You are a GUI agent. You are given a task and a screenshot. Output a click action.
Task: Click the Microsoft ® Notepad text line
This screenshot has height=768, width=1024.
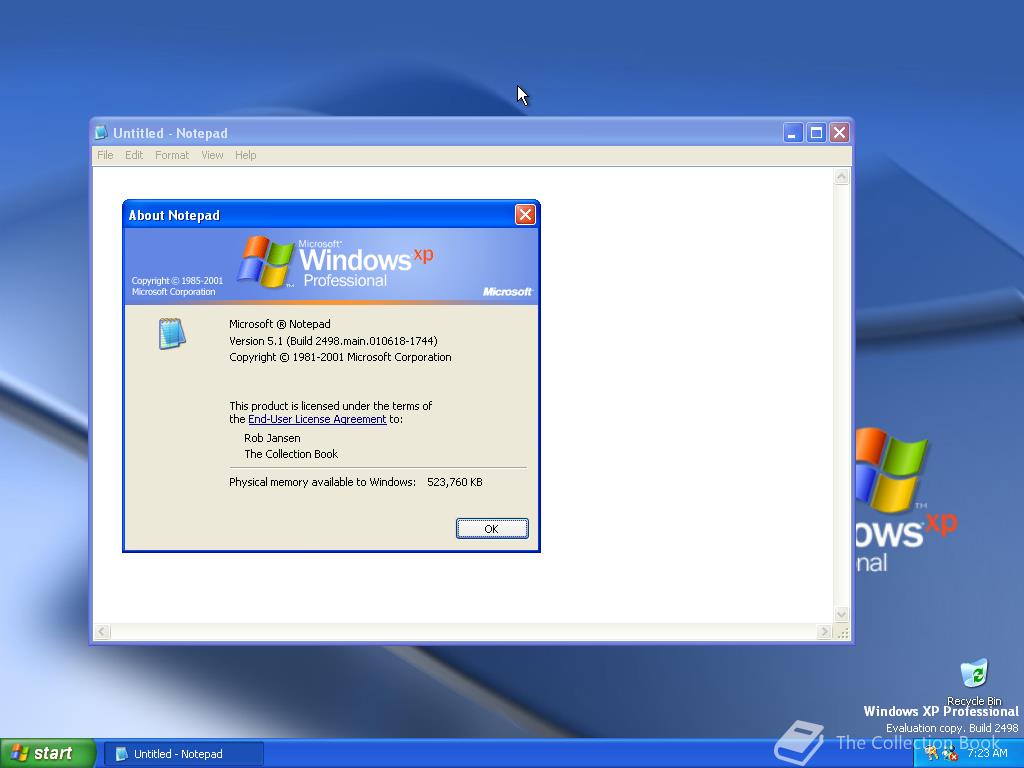280,324
